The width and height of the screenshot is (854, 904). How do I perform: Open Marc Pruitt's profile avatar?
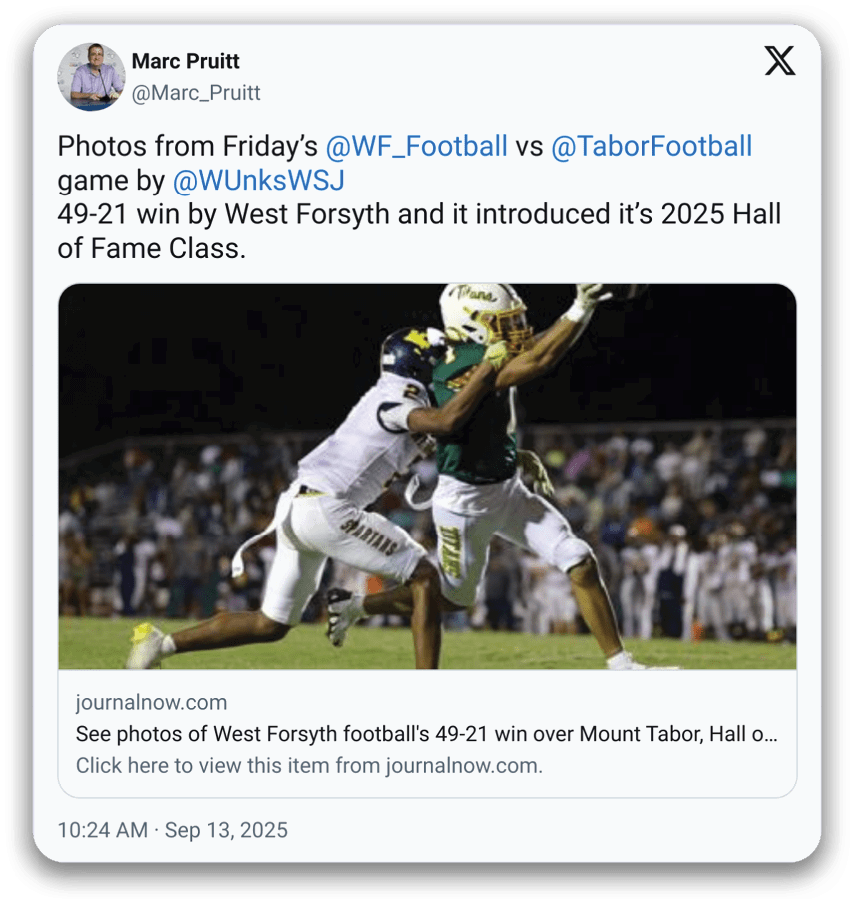pyautogui.click(x=91, y=77)
